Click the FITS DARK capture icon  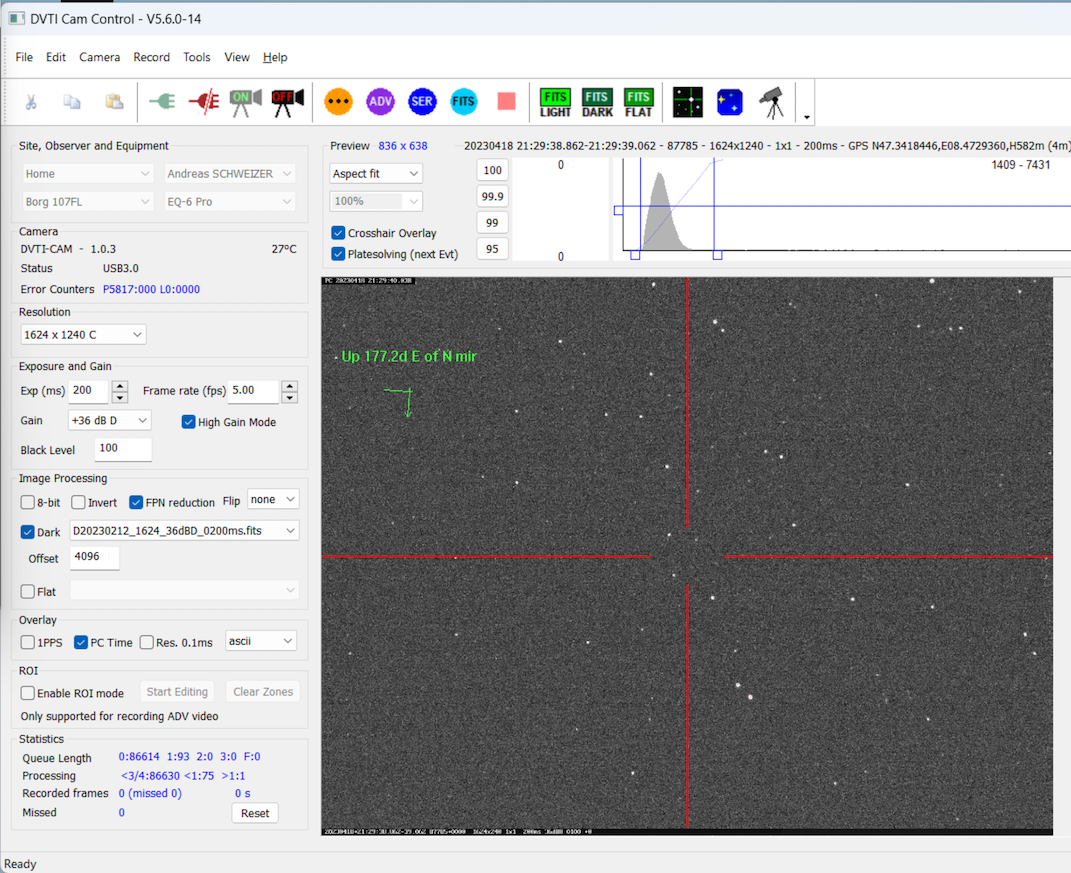[597, 101]
